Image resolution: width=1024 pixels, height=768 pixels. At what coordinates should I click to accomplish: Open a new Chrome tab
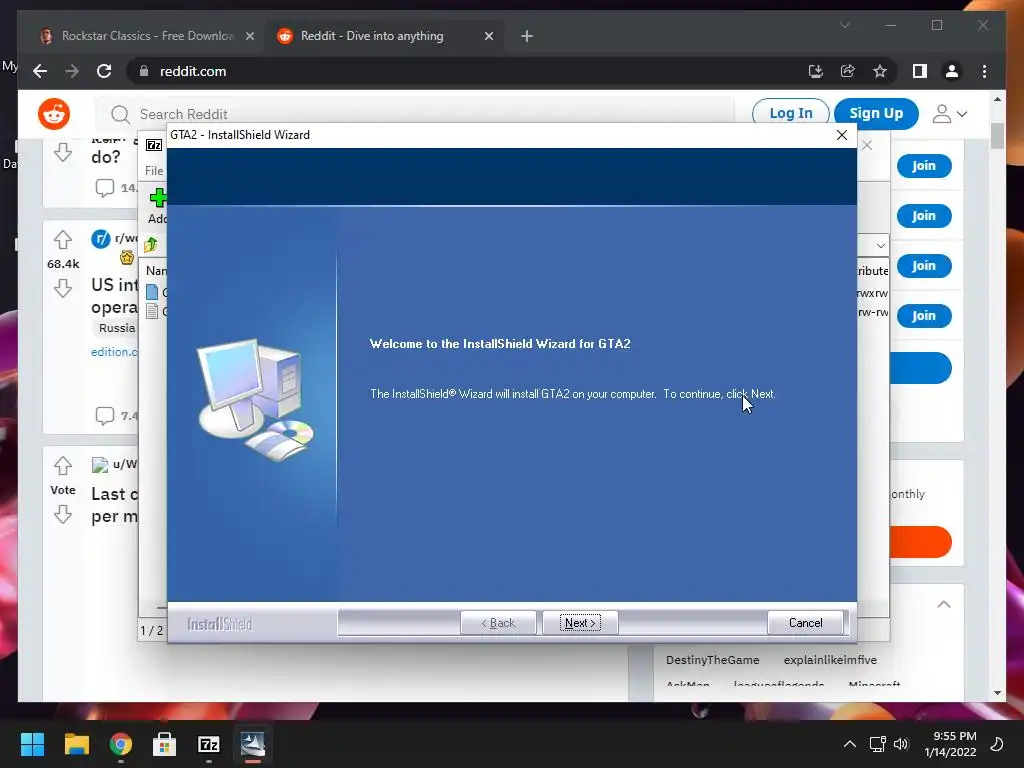pyautogui.click(x=527, y=36)
